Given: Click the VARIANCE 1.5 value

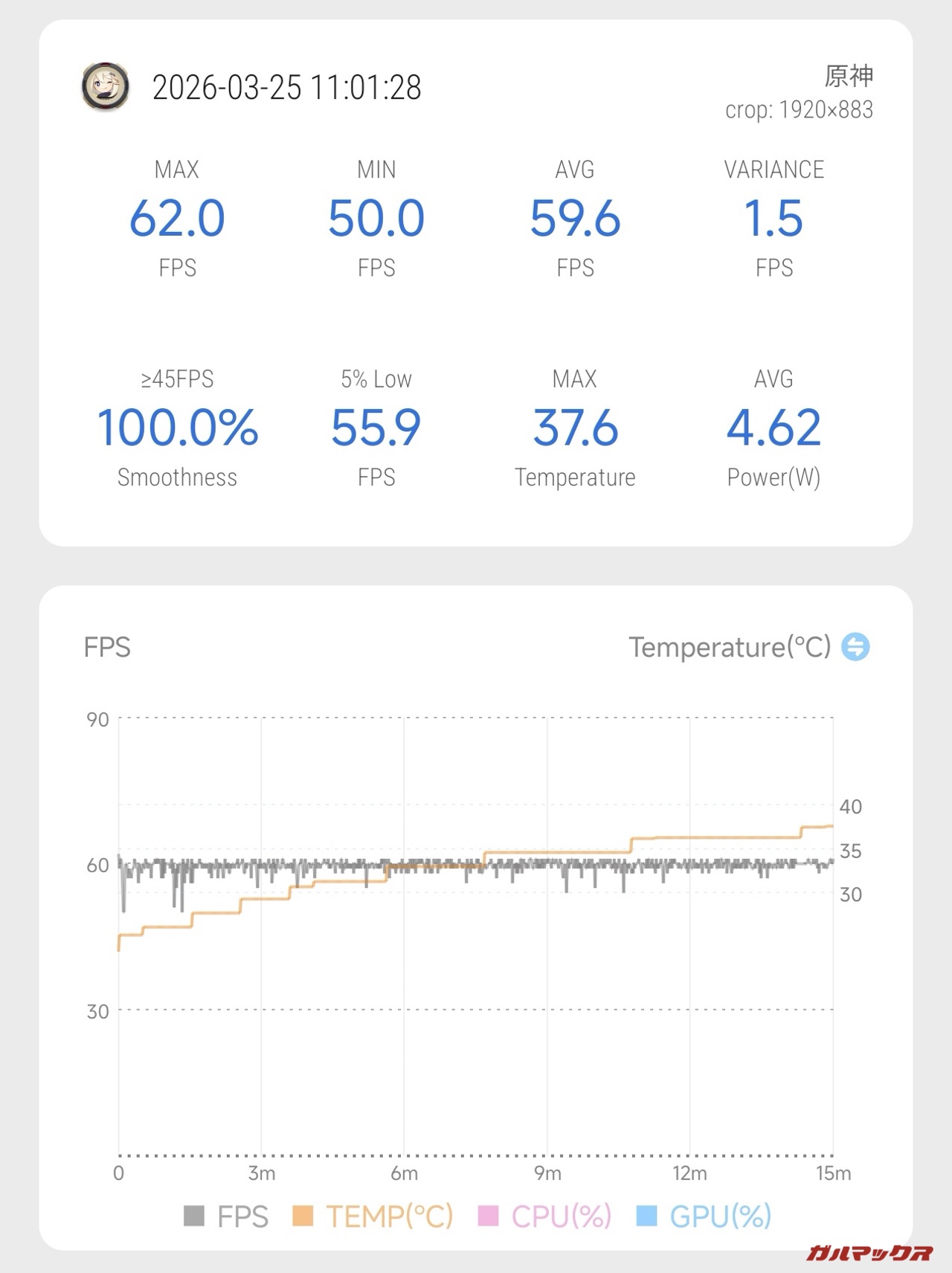Looking at the screenshot, I should coord(773,219).
